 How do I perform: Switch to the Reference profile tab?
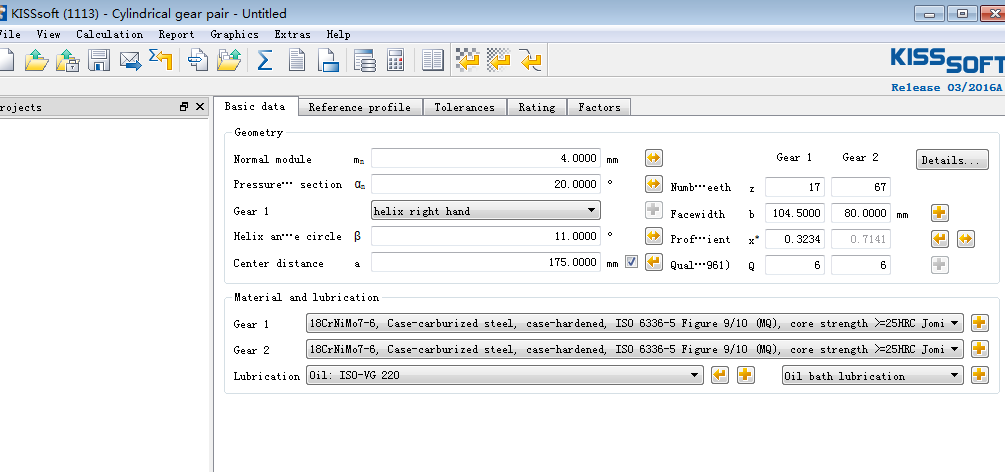click(x=360, y=107)
